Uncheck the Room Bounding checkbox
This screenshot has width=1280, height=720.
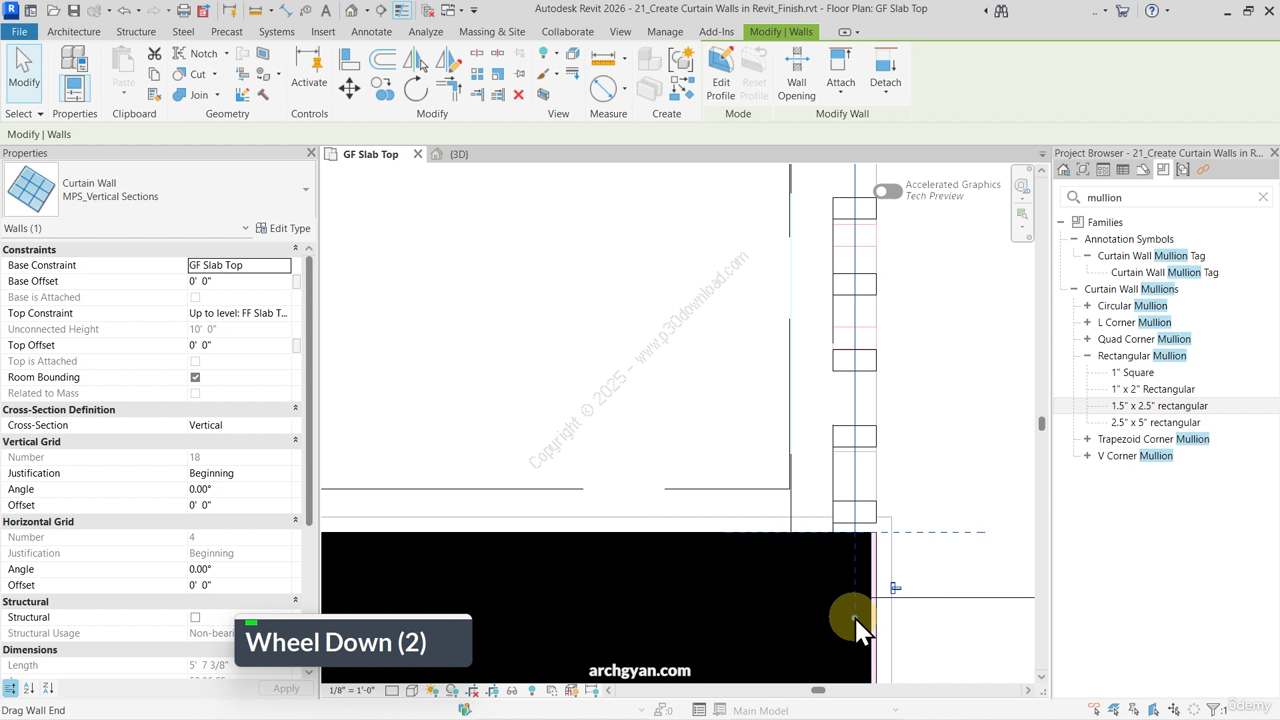point(195,377)
